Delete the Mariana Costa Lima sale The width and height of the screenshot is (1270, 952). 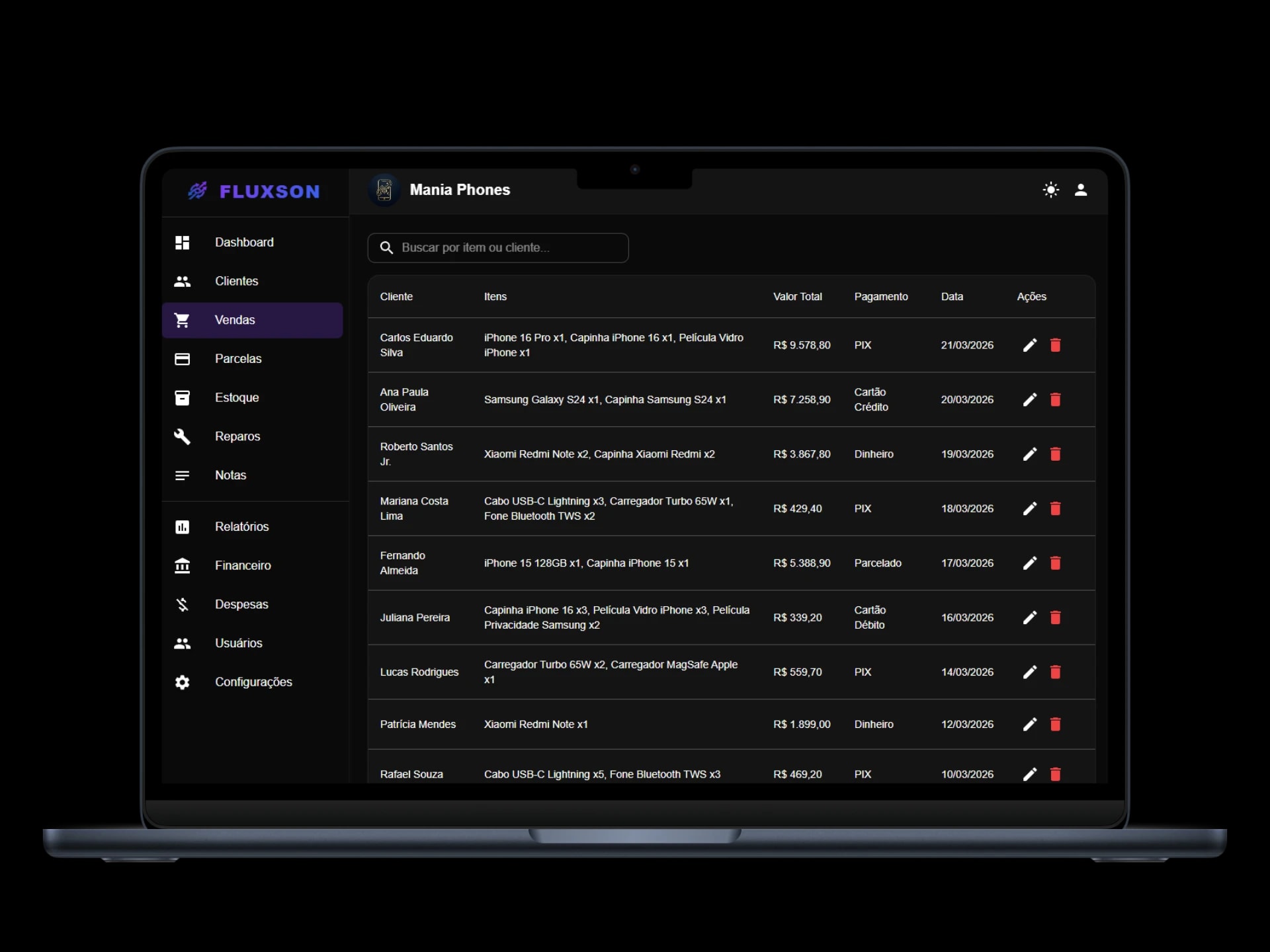coord(1056,508)
